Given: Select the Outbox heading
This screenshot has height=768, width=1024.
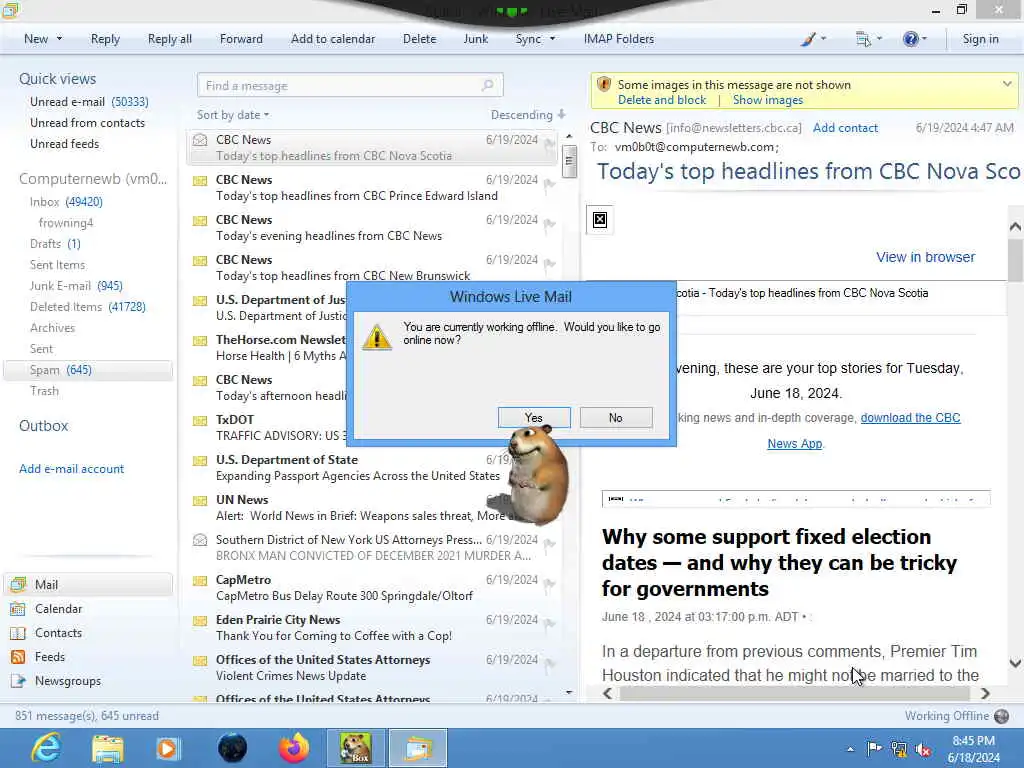Looking at the screenshot, I should [x=44, y=426].
